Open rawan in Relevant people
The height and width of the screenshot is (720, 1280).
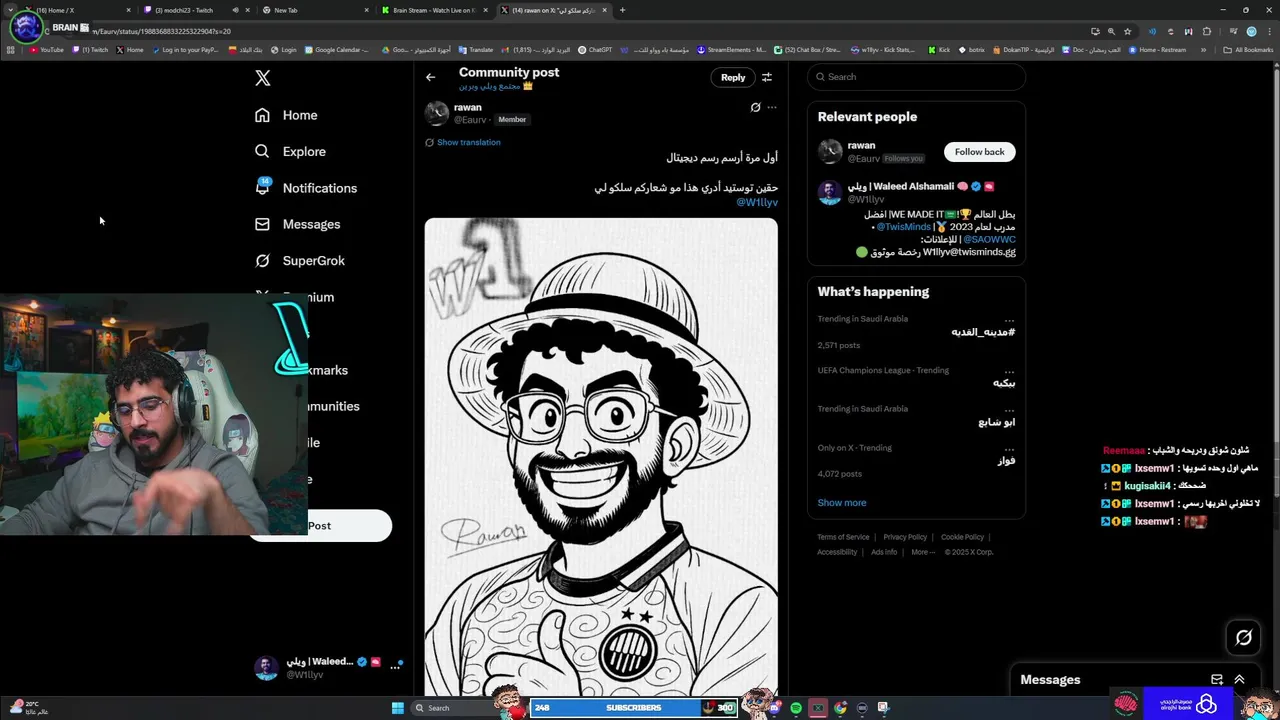tap(861, 145)
